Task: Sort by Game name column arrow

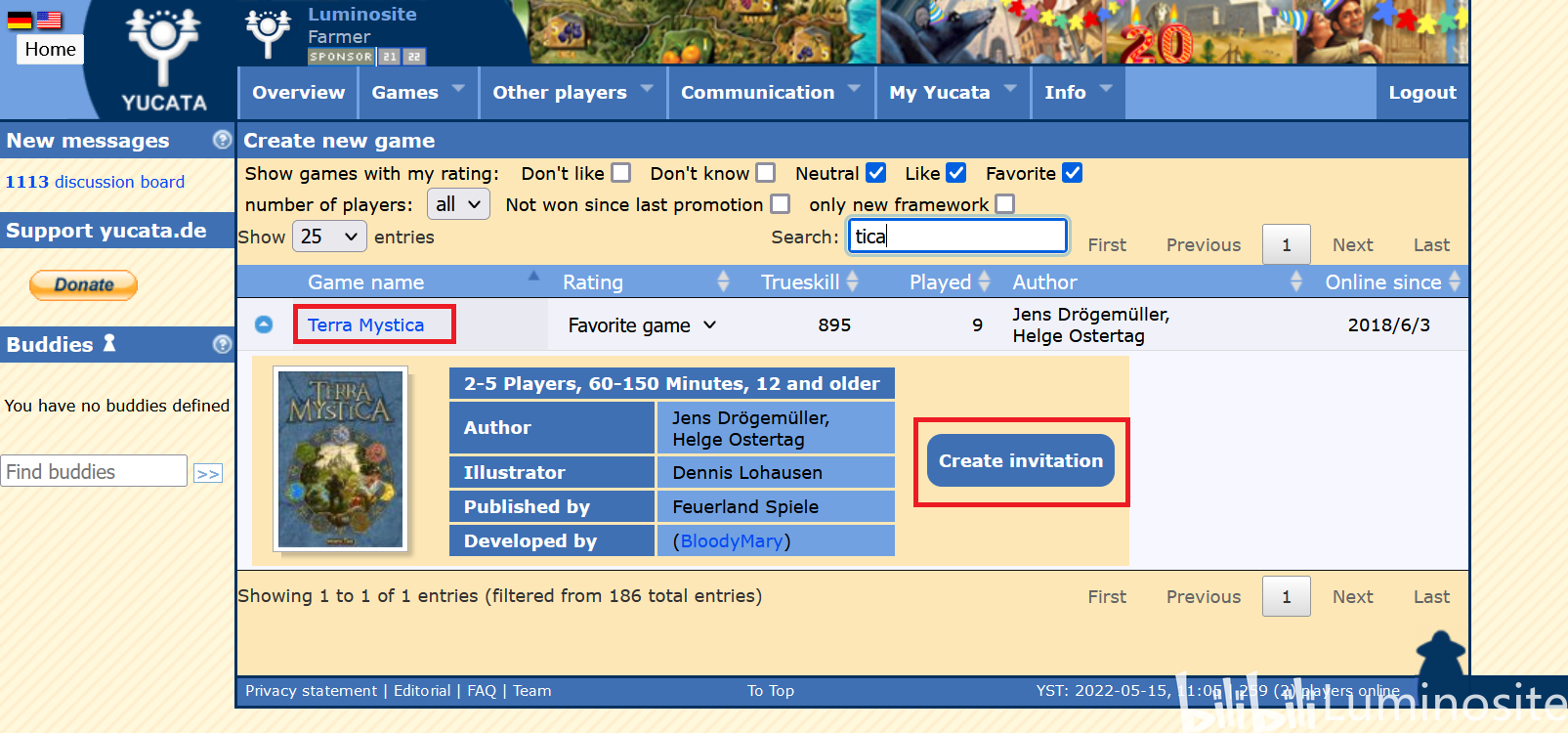Action: 533,277
